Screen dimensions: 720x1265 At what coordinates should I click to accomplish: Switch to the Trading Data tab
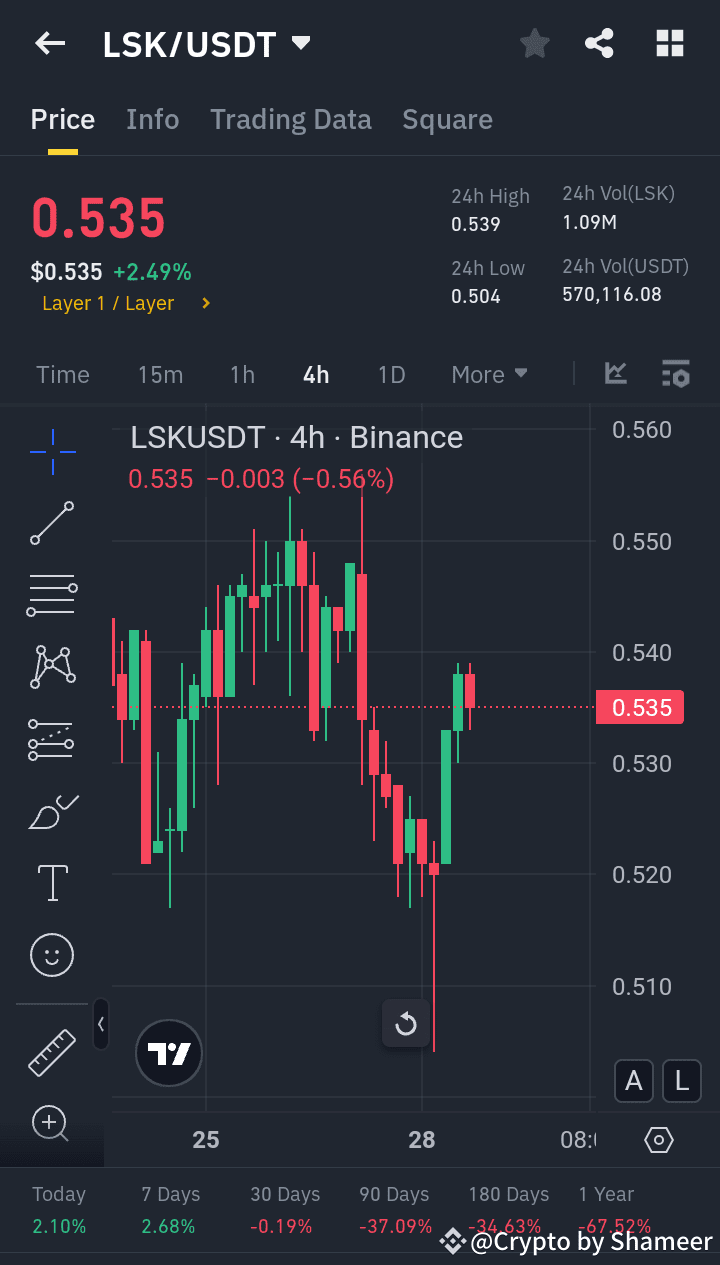tap(290, 119)
